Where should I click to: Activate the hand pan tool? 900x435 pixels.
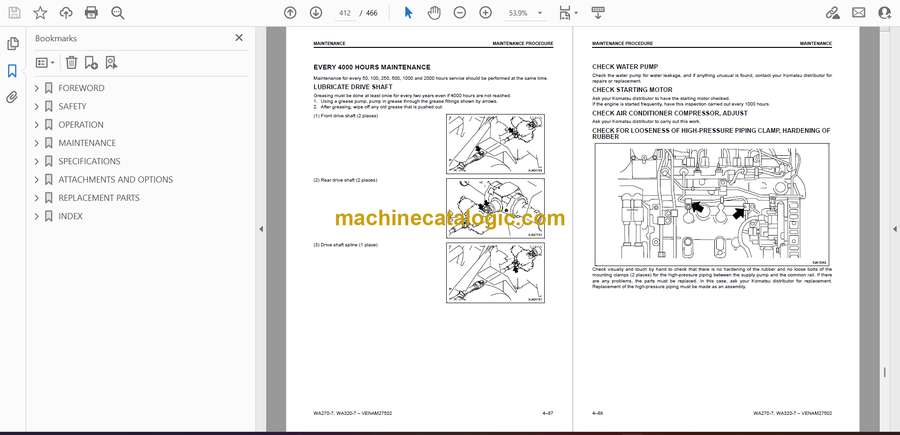[435, 13]
